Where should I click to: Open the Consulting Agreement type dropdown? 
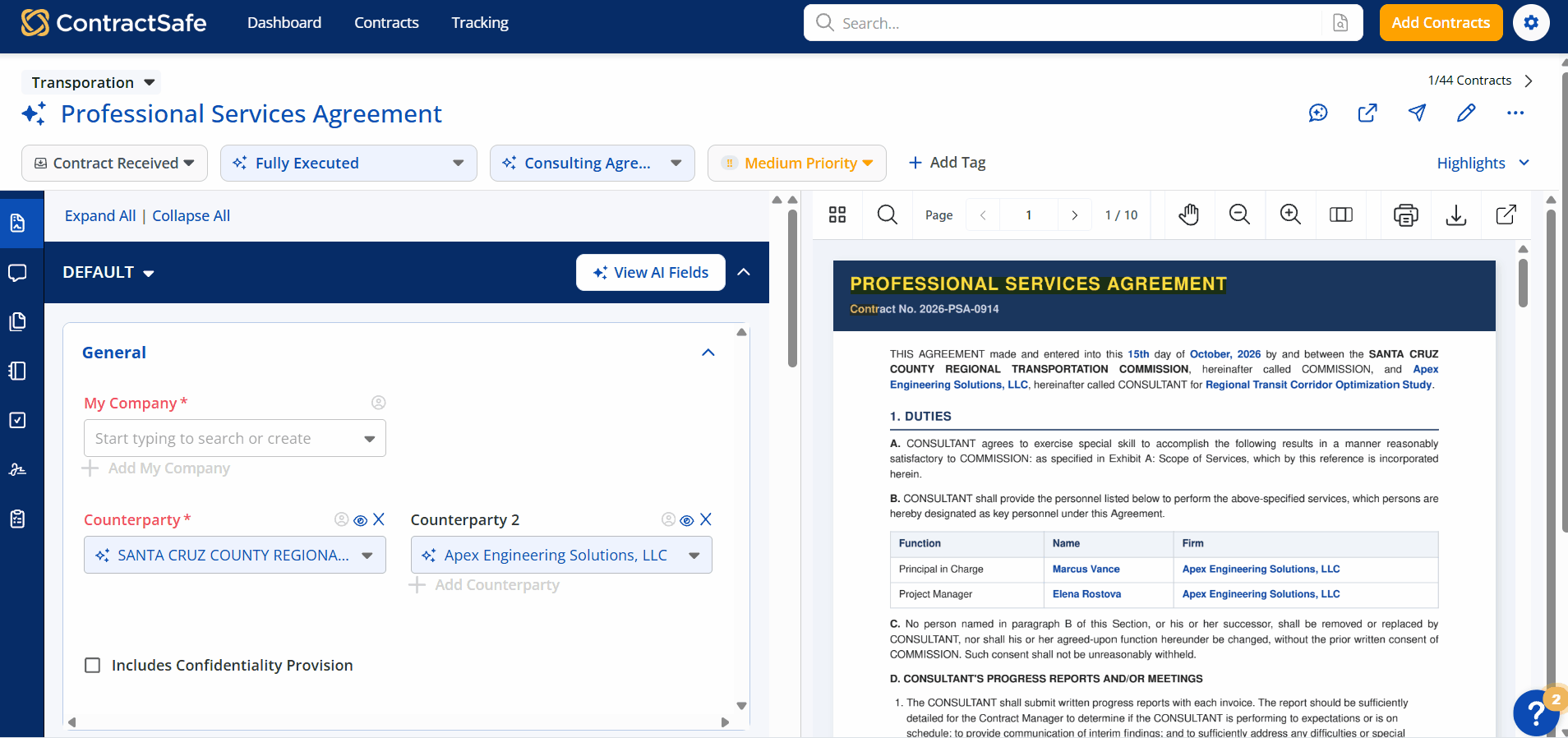coord(593,163)
